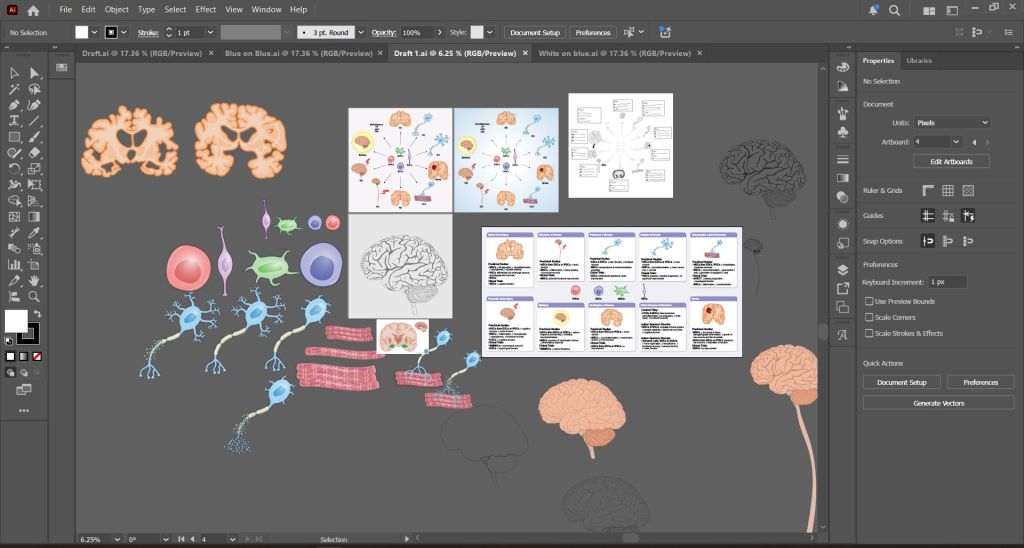Enable Use Preview Bounds checkbox
The width and height of the screenshot is (1024, 548).
(869, 302)
